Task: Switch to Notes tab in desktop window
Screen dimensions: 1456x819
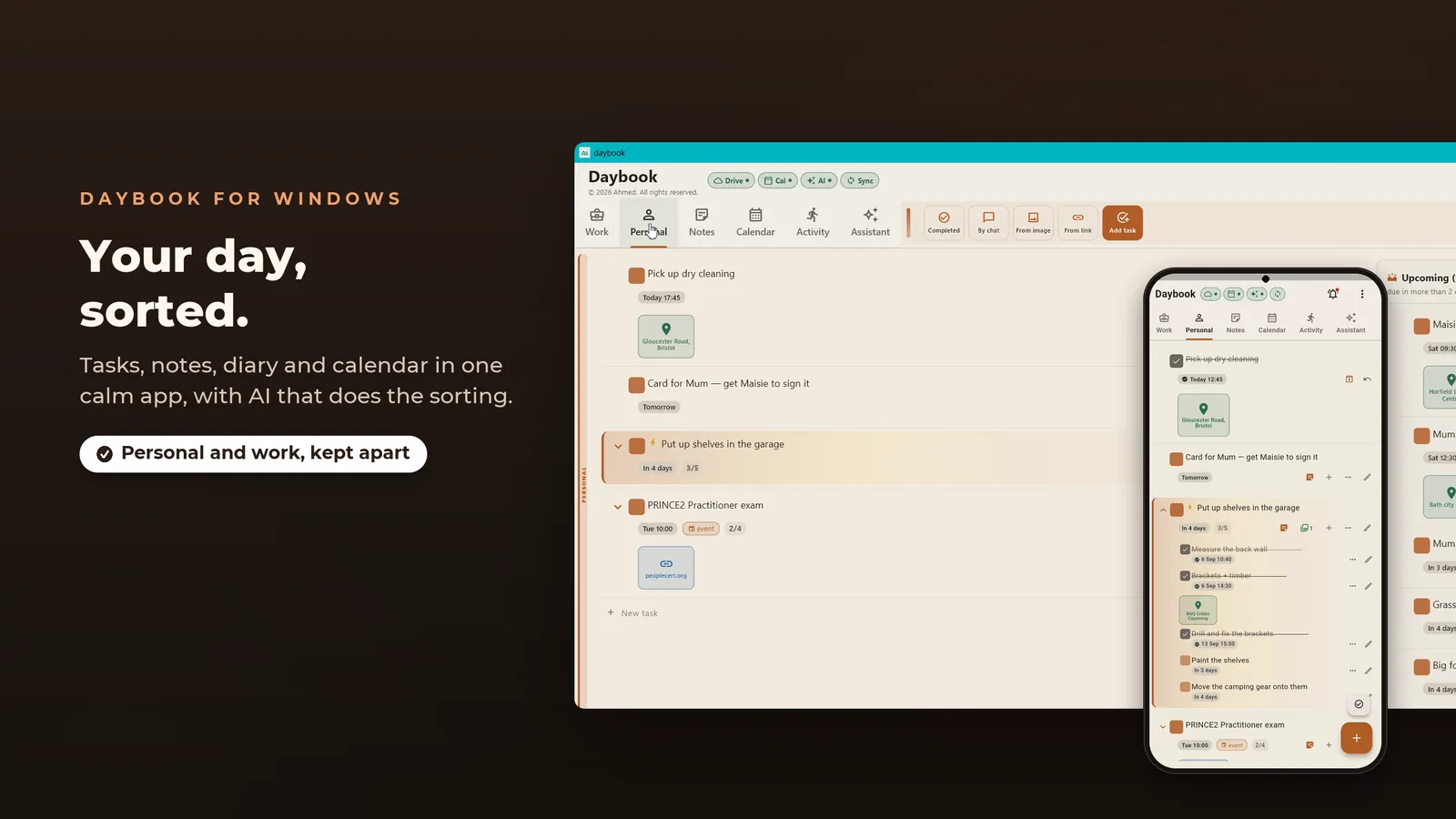Action: [x=702, y=222]
